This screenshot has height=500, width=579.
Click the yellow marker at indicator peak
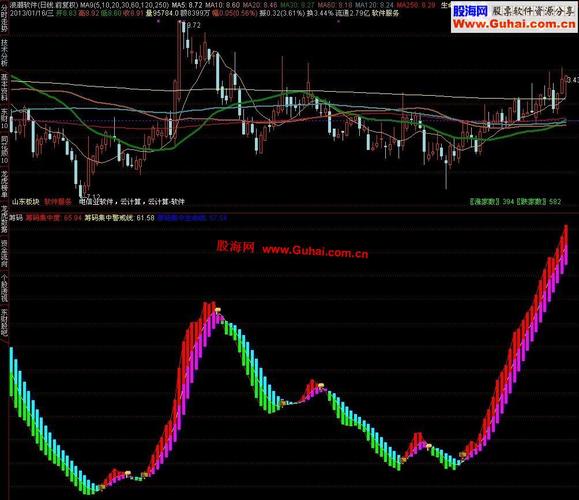click(218, 309)
